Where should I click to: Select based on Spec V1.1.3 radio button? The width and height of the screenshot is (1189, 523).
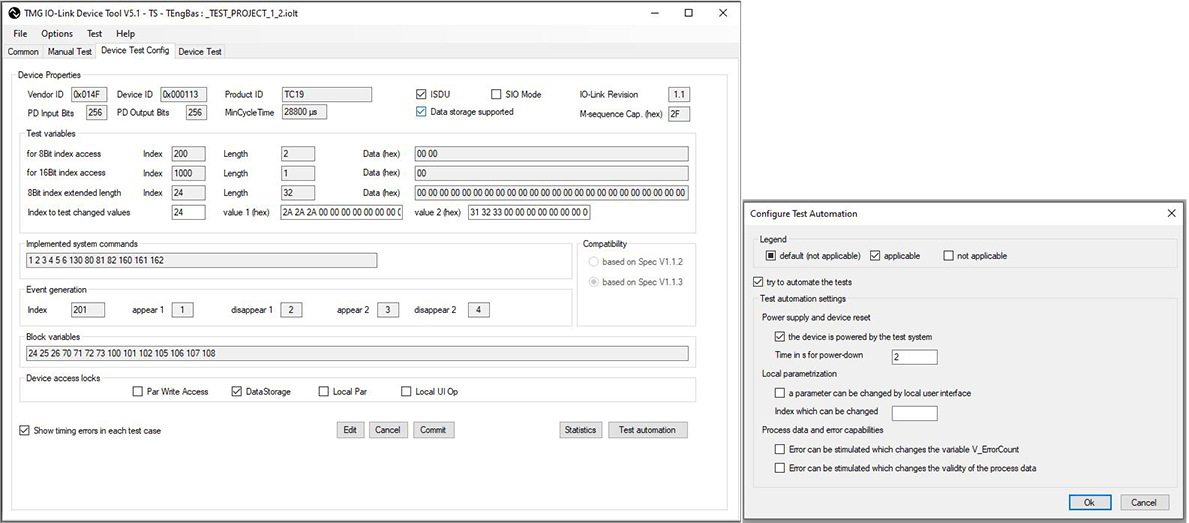tap(594, 282)
